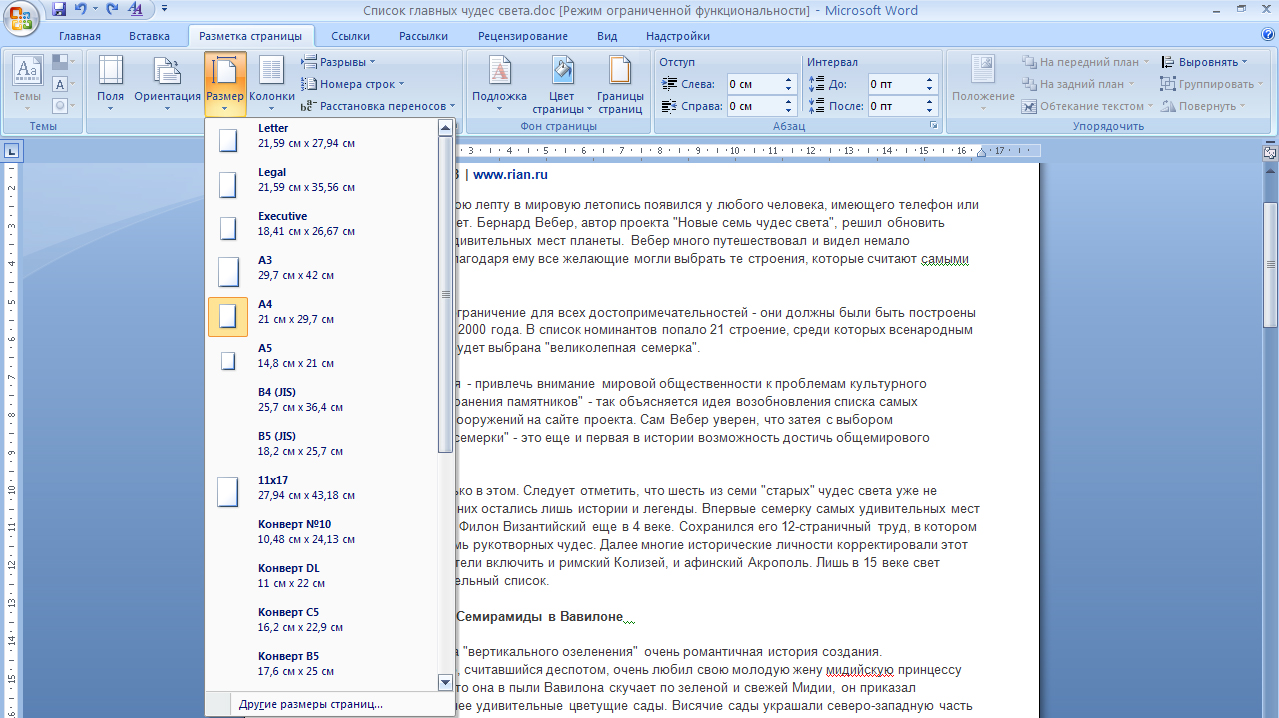
Task: Close the Размер (Size) dropdown button
Action: 225,84
